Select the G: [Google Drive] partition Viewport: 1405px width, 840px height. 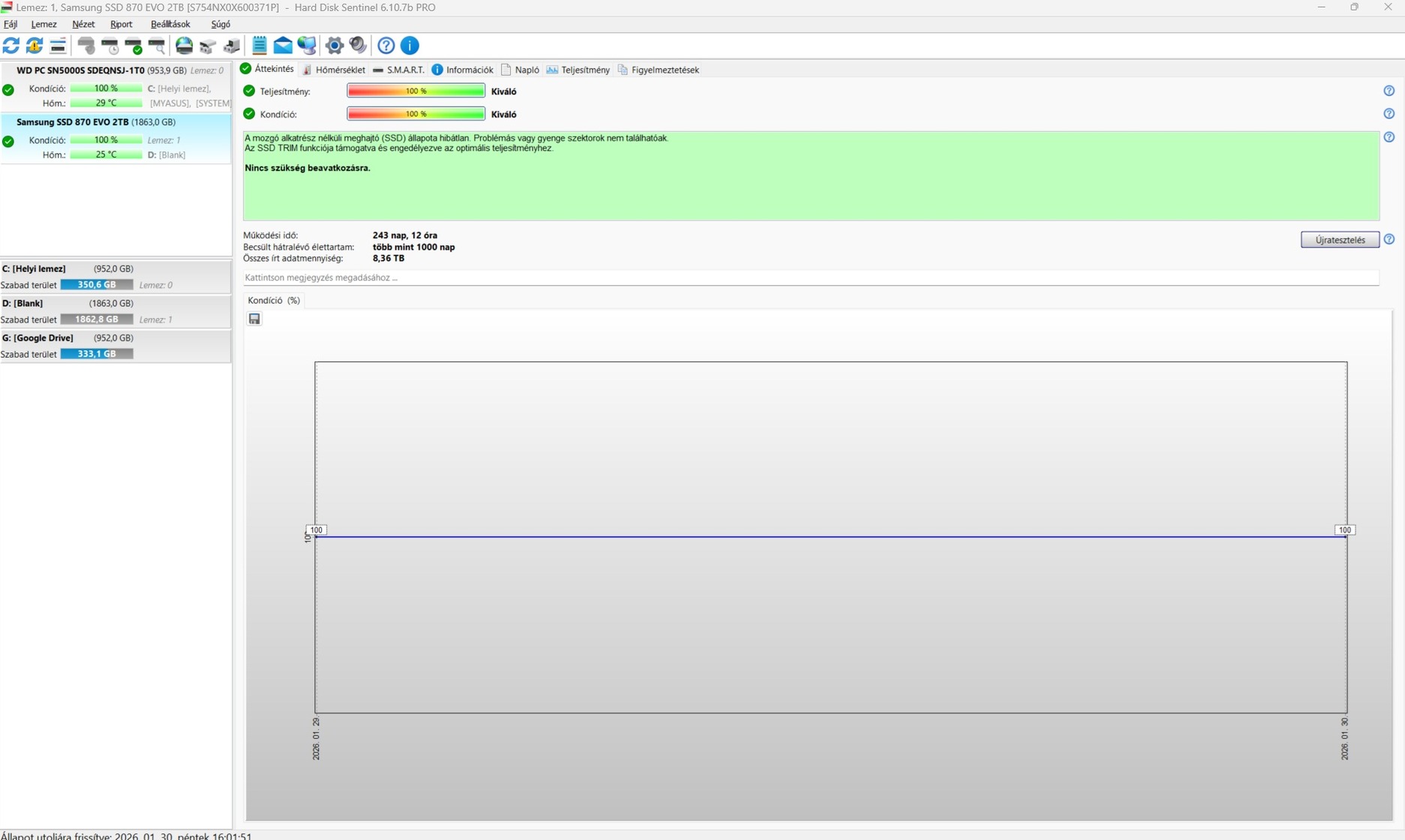coord(116,346)
